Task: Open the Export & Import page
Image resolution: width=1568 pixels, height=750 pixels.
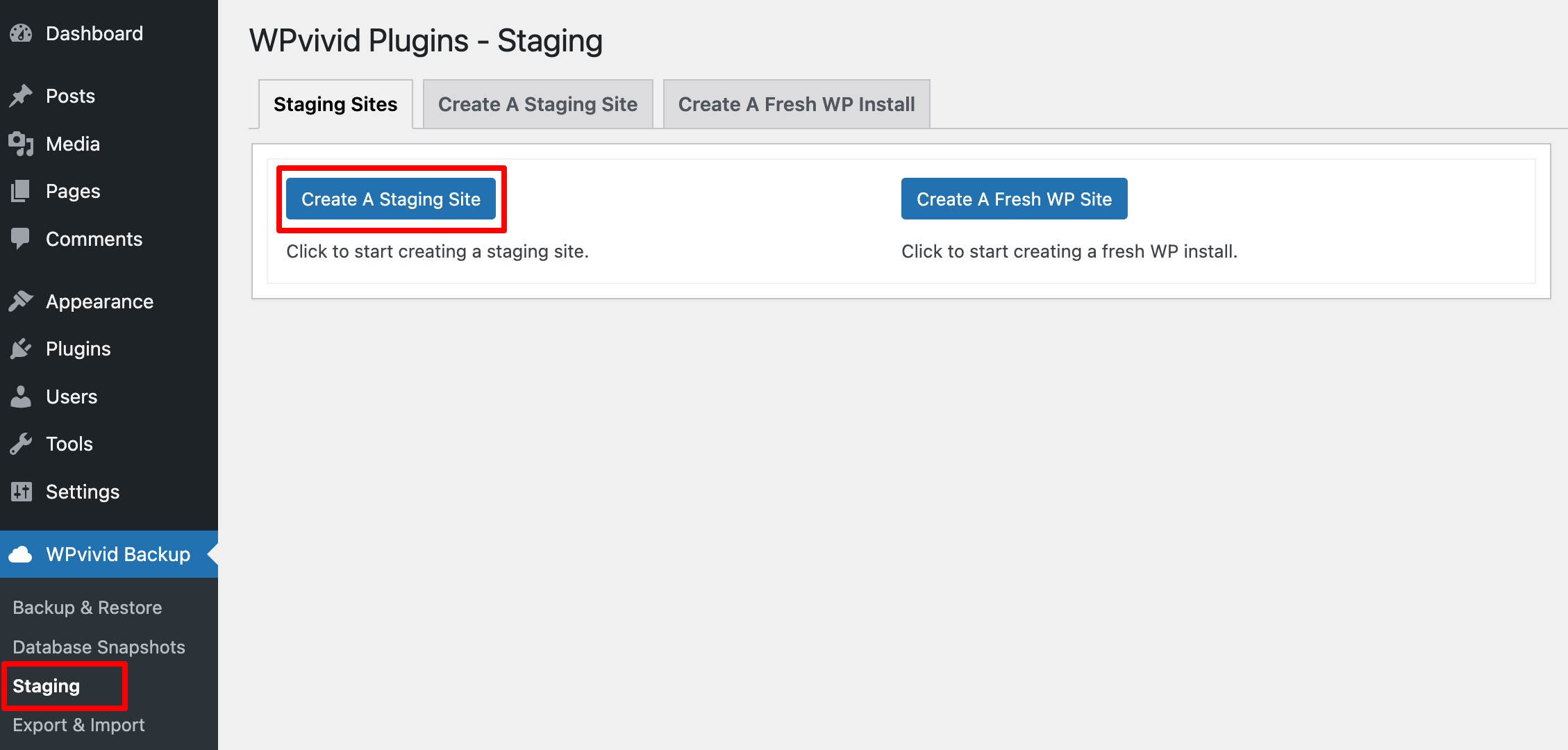Action: tap(78, 724)
